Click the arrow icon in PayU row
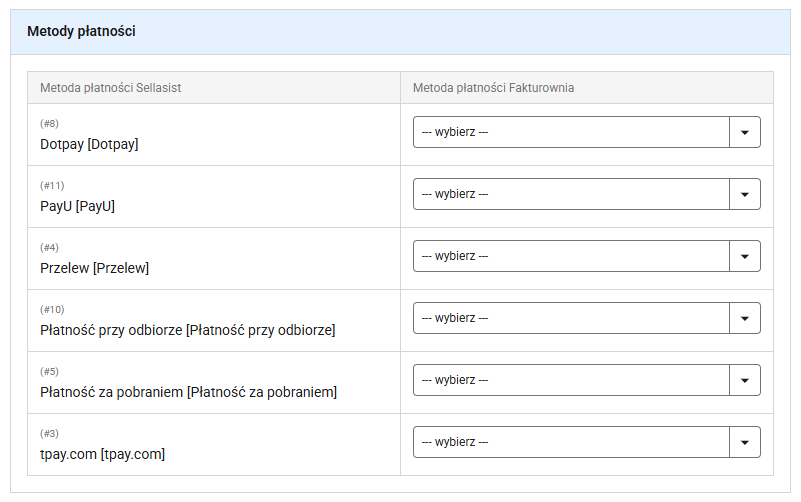801x502 pixels. click(745, 195)
